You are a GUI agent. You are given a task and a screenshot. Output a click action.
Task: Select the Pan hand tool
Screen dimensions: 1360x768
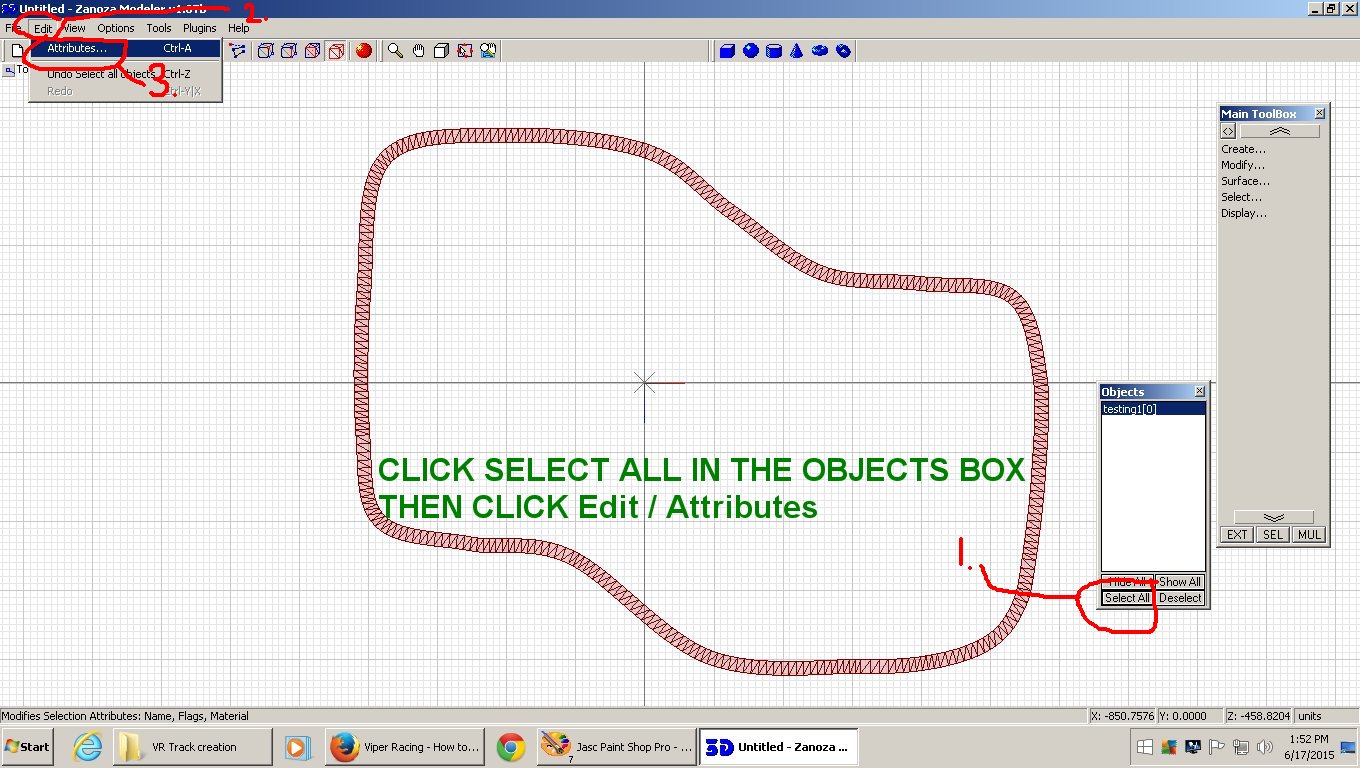tap(419, 50)
